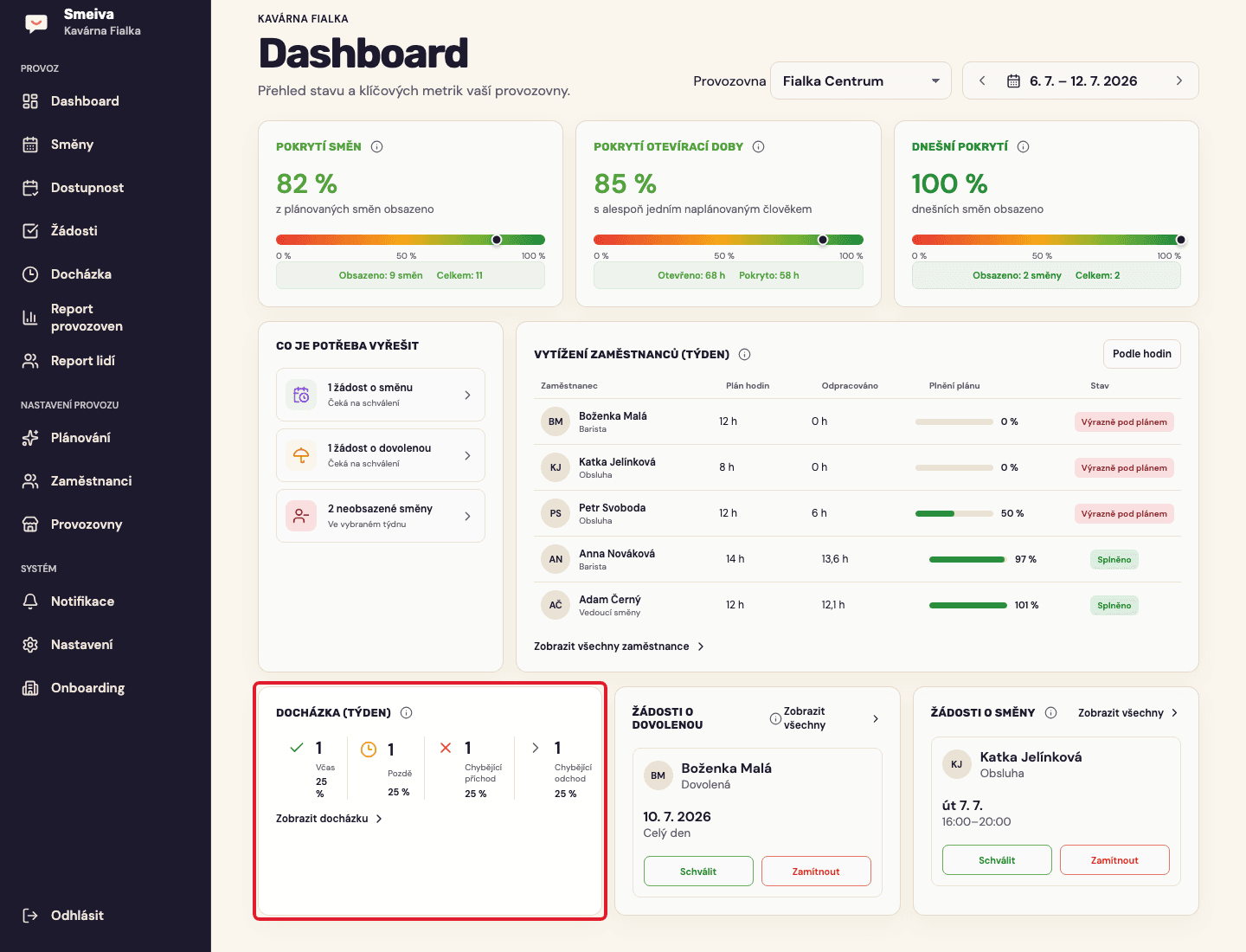The height and width of the screenshot is (952, 1246).
Task: Click the Pokrytí směn gauge marker
Action: tap(497, 240)
